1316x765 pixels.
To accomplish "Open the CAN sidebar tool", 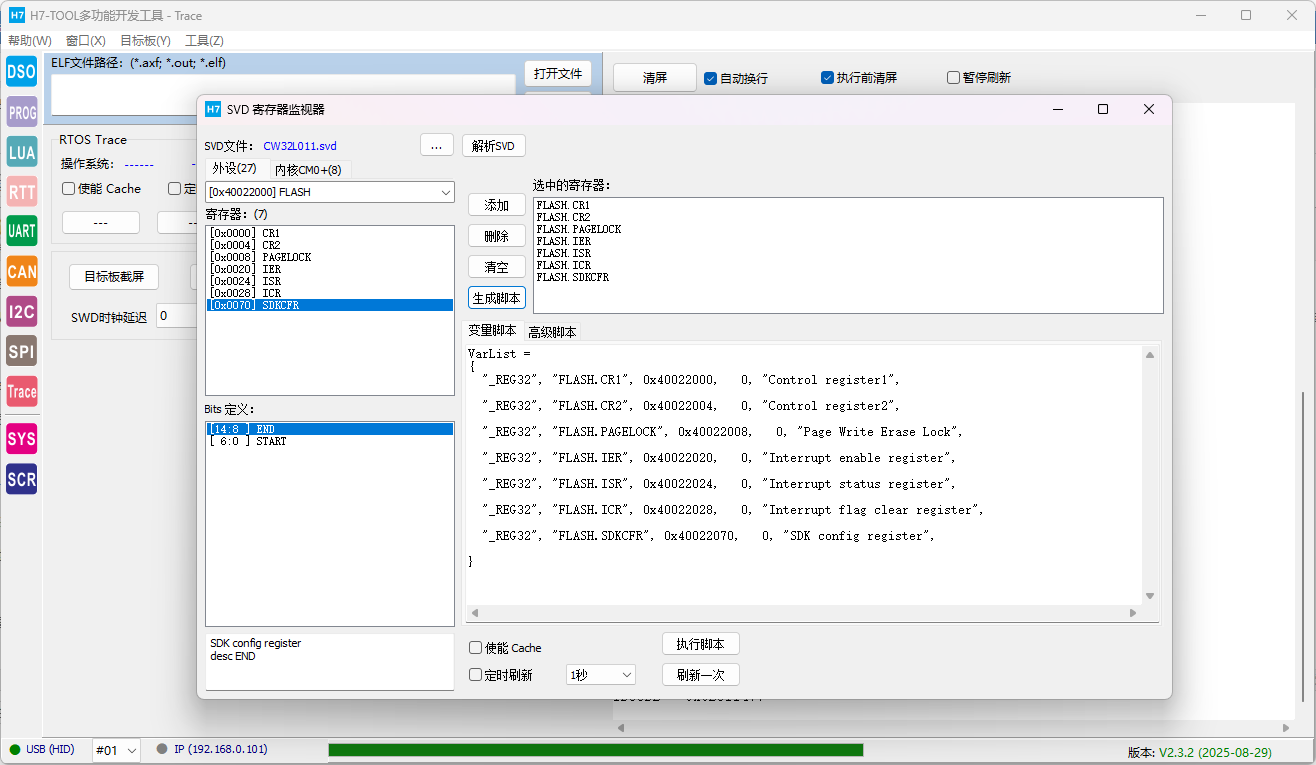I will [x=21, y=271].
